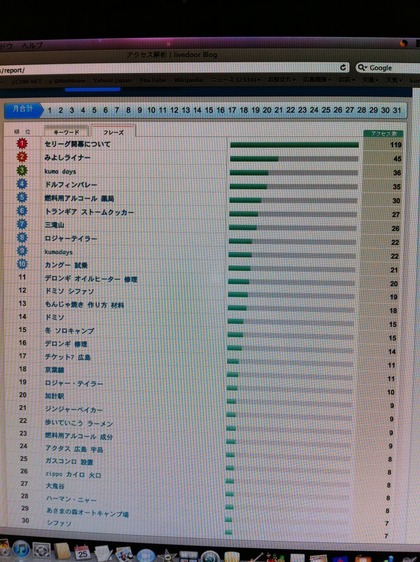Click the phrase ドルフィンバレー
This screenshot has height=562, width=420.
(x=71, y=185)
